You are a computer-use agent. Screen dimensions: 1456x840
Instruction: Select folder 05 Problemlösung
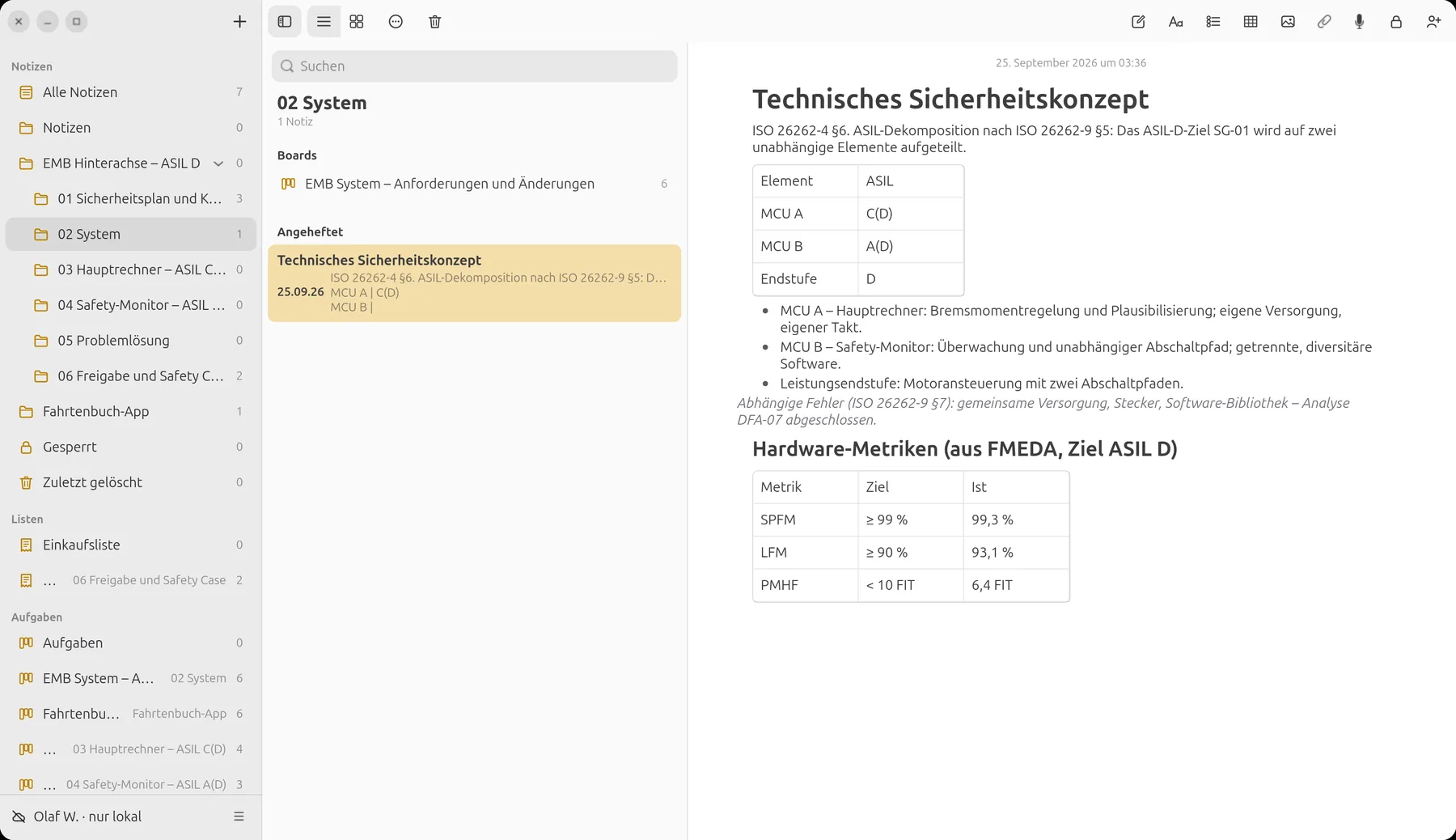tap(131, 341)
